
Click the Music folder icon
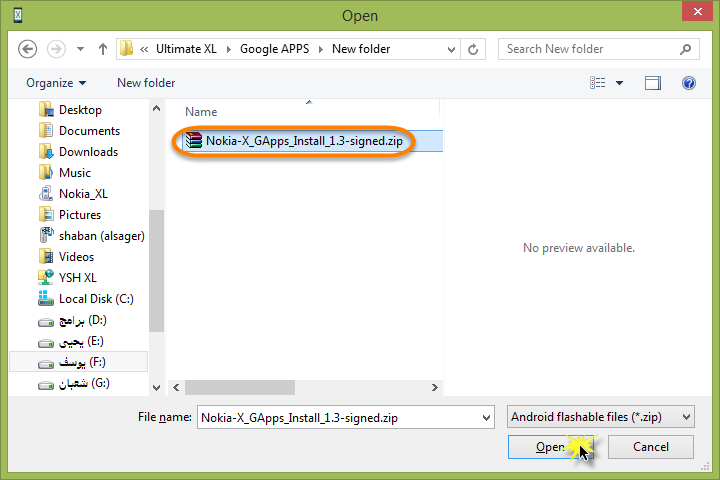pos(46,173)
